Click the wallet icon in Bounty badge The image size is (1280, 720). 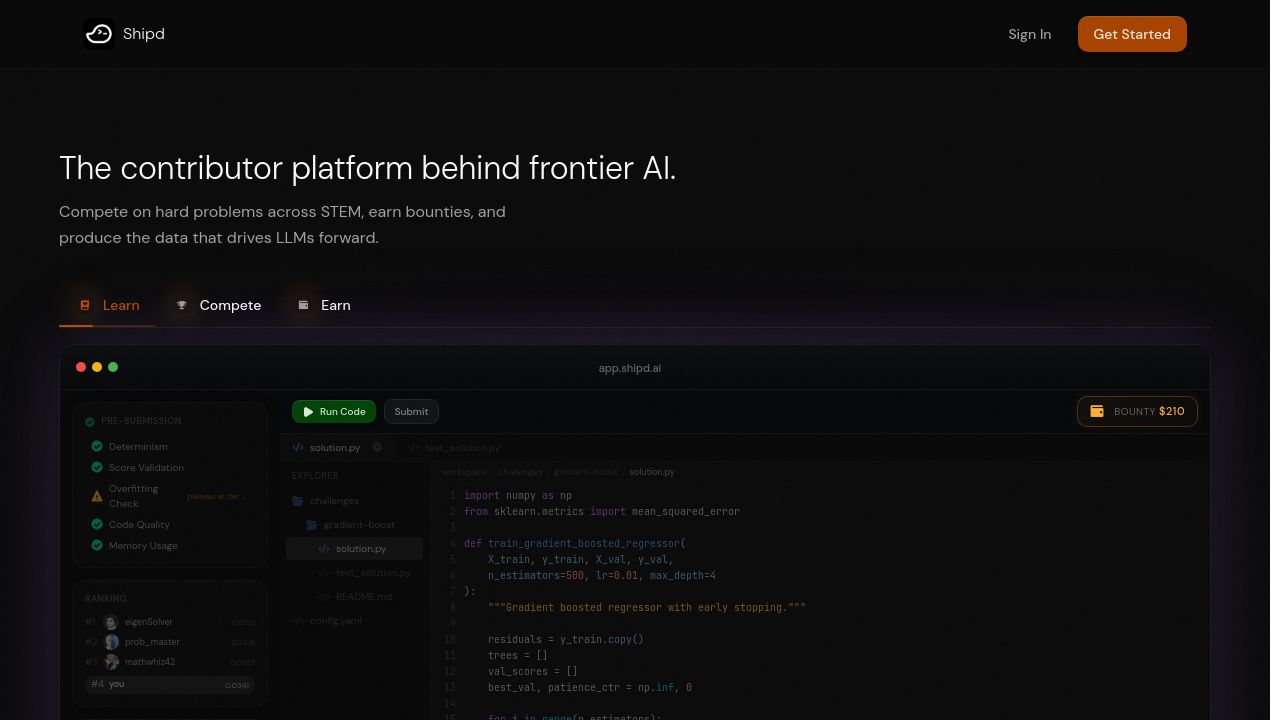(x=1097, y=411)
